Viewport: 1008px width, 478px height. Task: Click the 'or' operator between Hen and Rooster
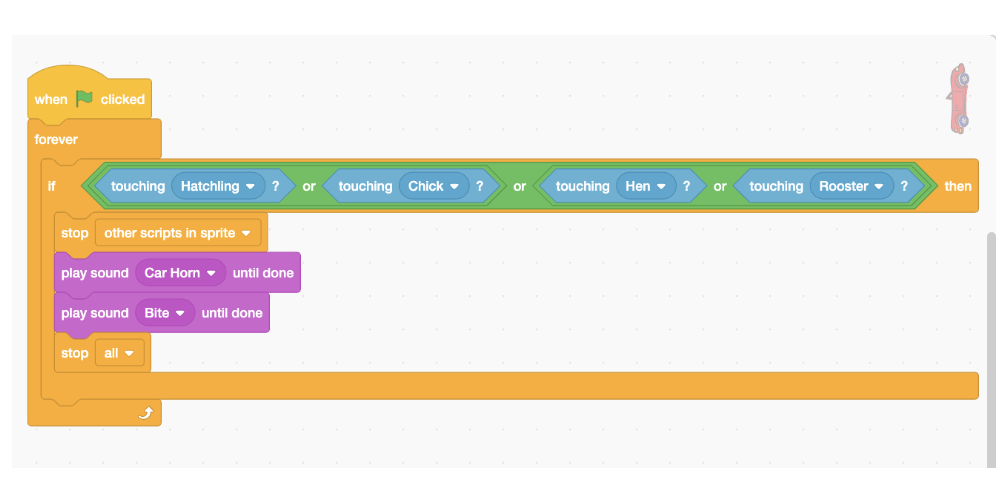tap(720, 186)
